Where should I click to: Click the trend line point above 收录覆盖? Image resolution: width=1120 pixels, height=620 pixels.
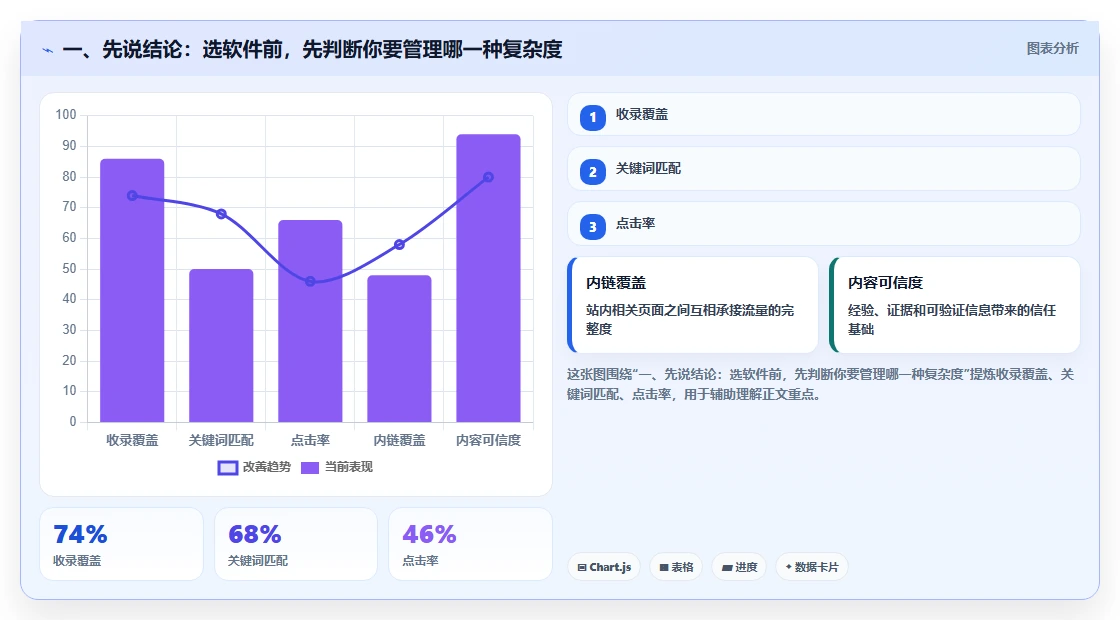(132, 196)
